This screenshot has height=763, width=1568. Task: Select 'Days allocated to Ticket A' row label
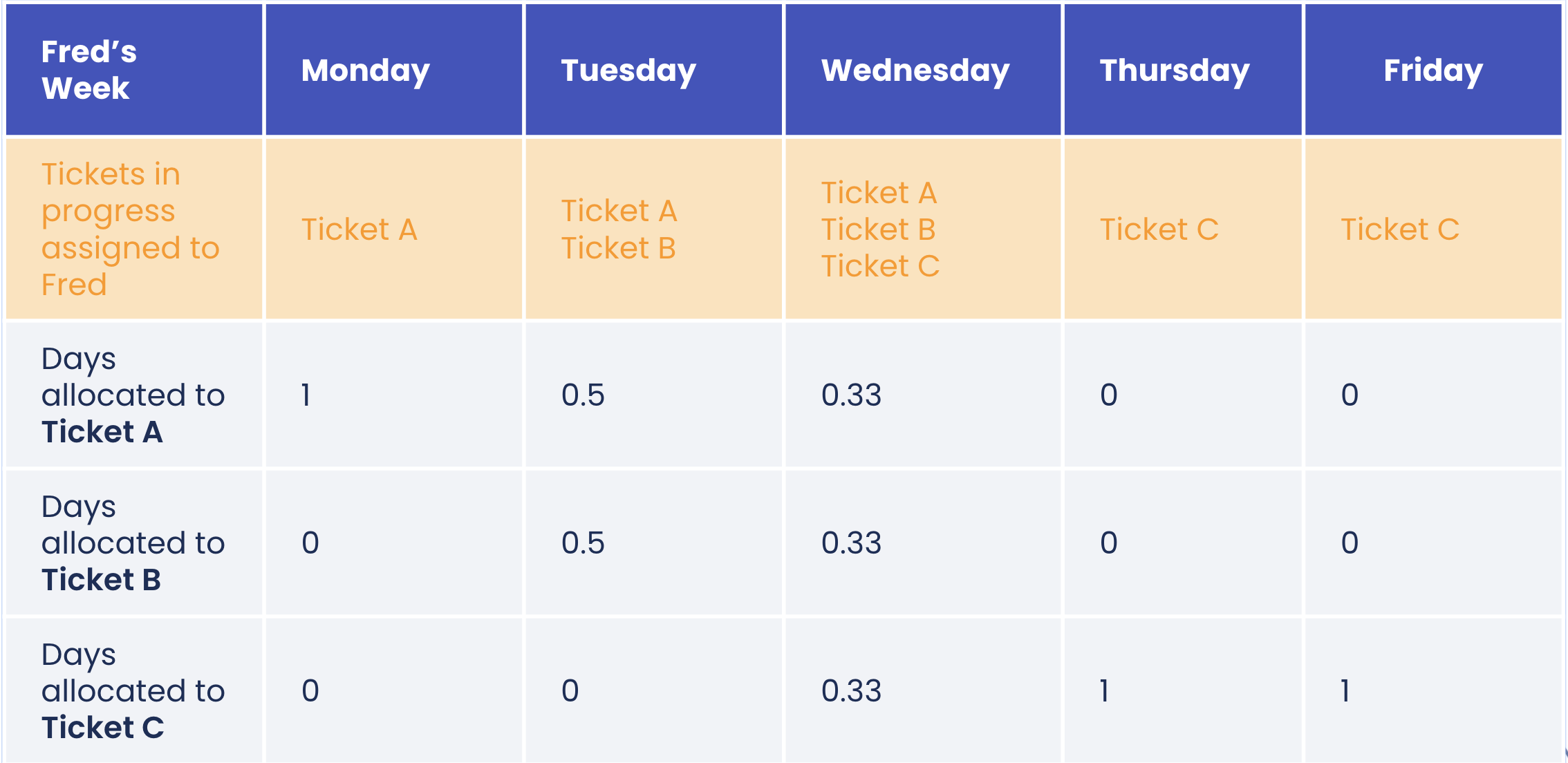point(134,395)
